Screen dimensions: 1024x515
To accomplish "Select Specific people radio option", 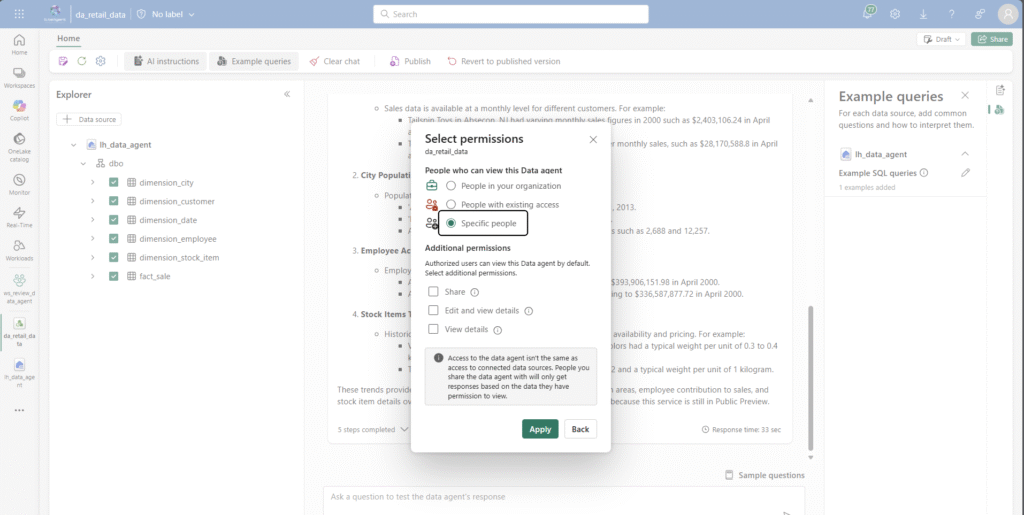I will 451,223.
